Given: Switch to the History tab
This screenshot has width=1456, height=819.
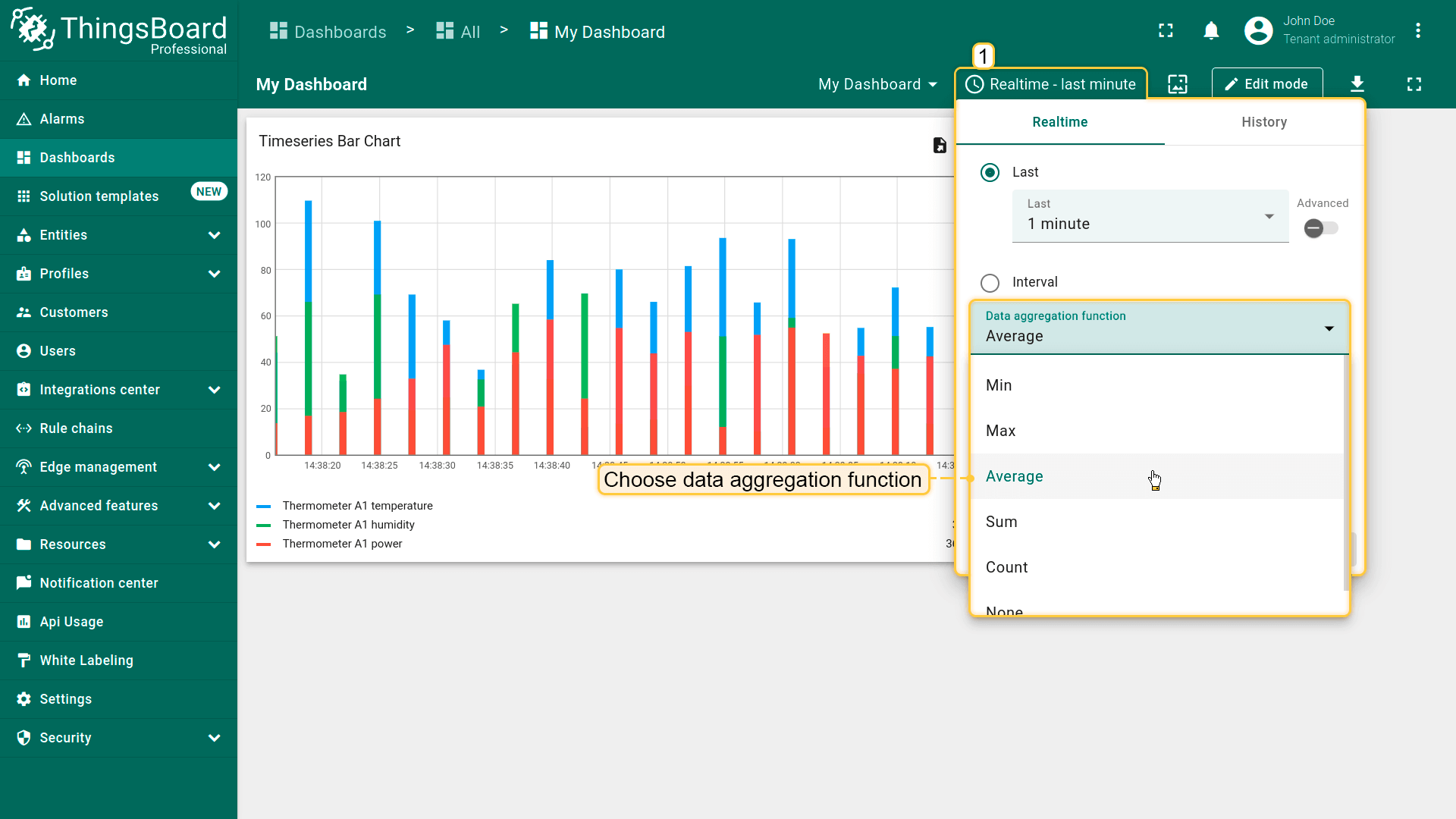Looking at the screenshot, I should [x=1263, y=122].
